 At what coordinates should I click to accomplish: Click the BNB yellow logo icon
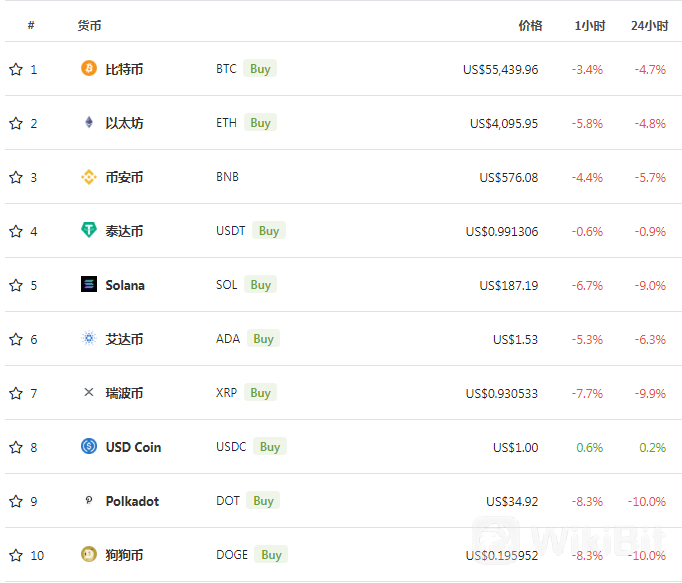89,177
